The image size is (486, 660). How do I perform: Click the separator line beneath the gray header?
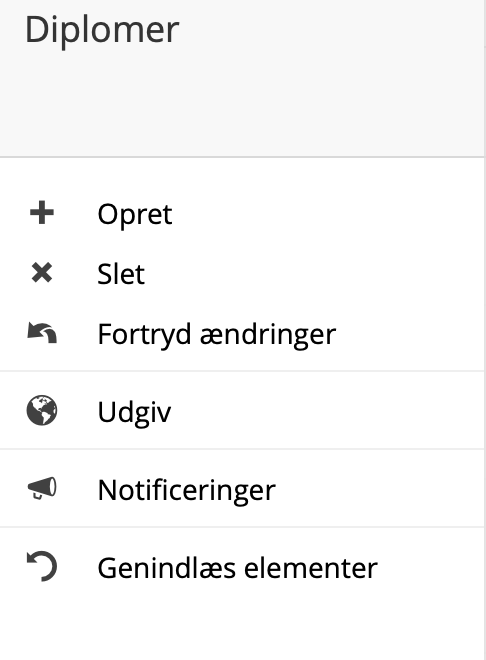click(x=242, y=157)
